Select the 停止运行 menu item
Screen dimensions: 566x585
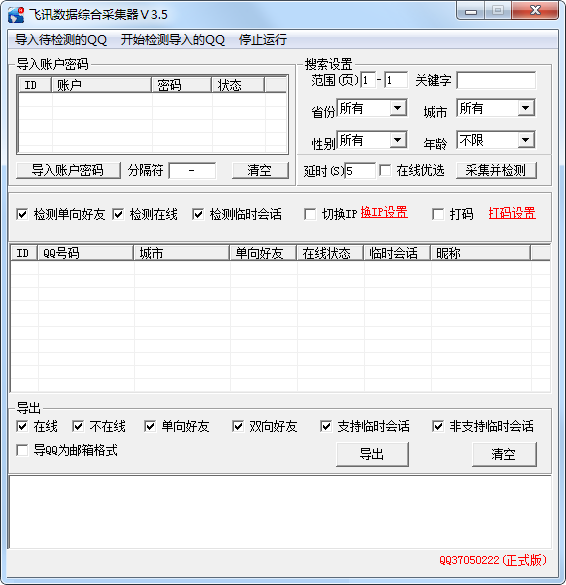tap(263, 40)
